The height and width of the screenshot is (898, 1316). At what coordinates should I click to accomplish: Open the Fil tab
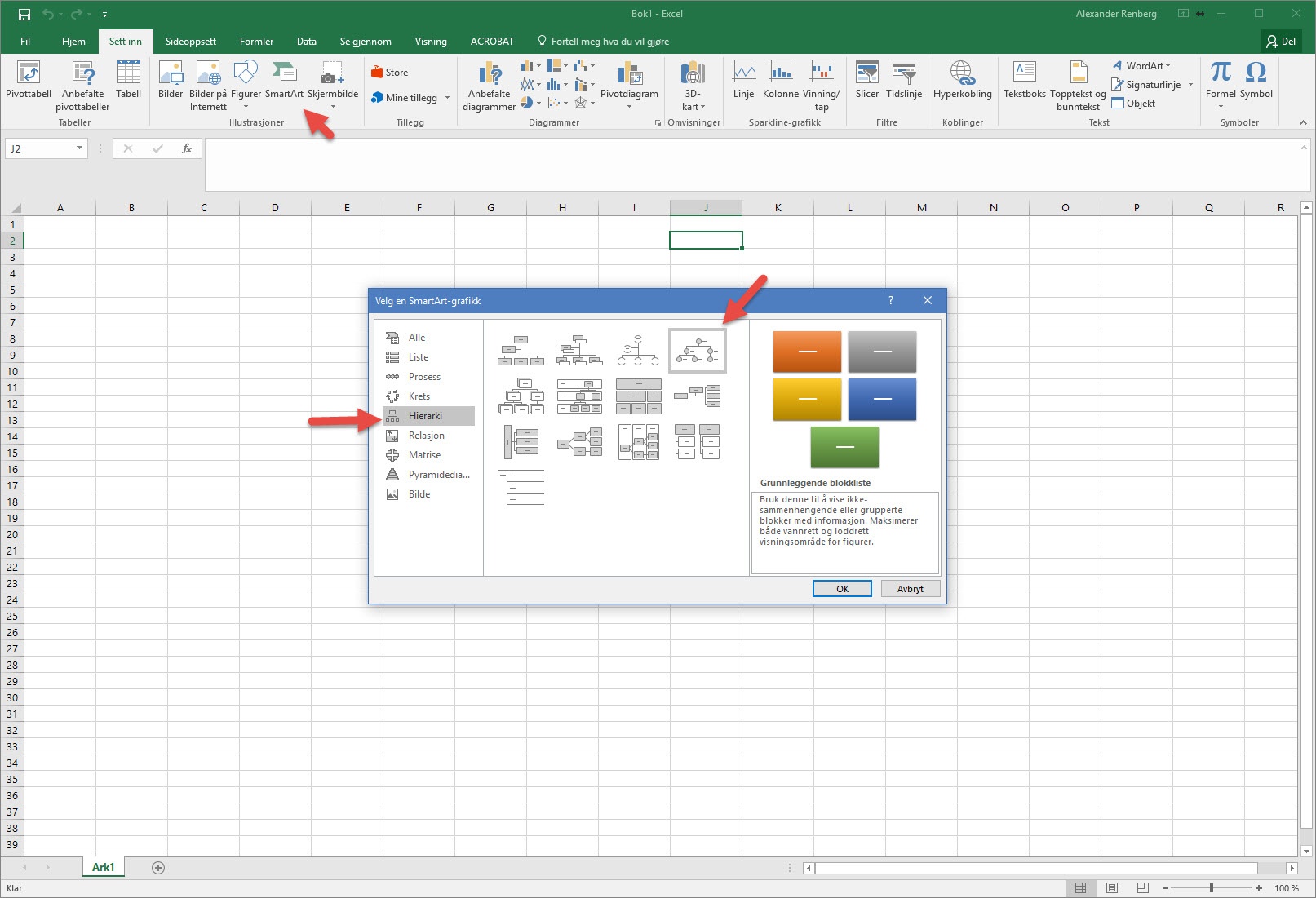[x=25, y=42]
